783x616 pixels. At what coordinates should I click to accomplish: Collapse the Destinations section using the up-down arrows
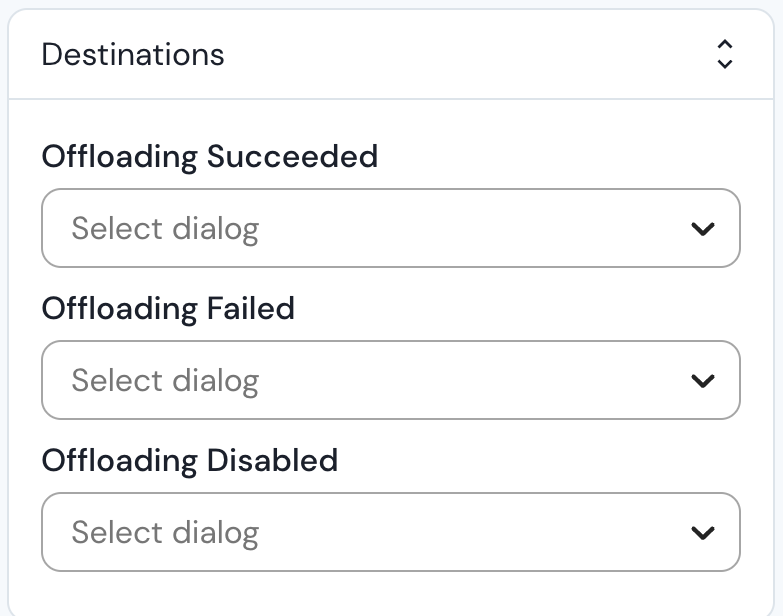tap(725, 54)
